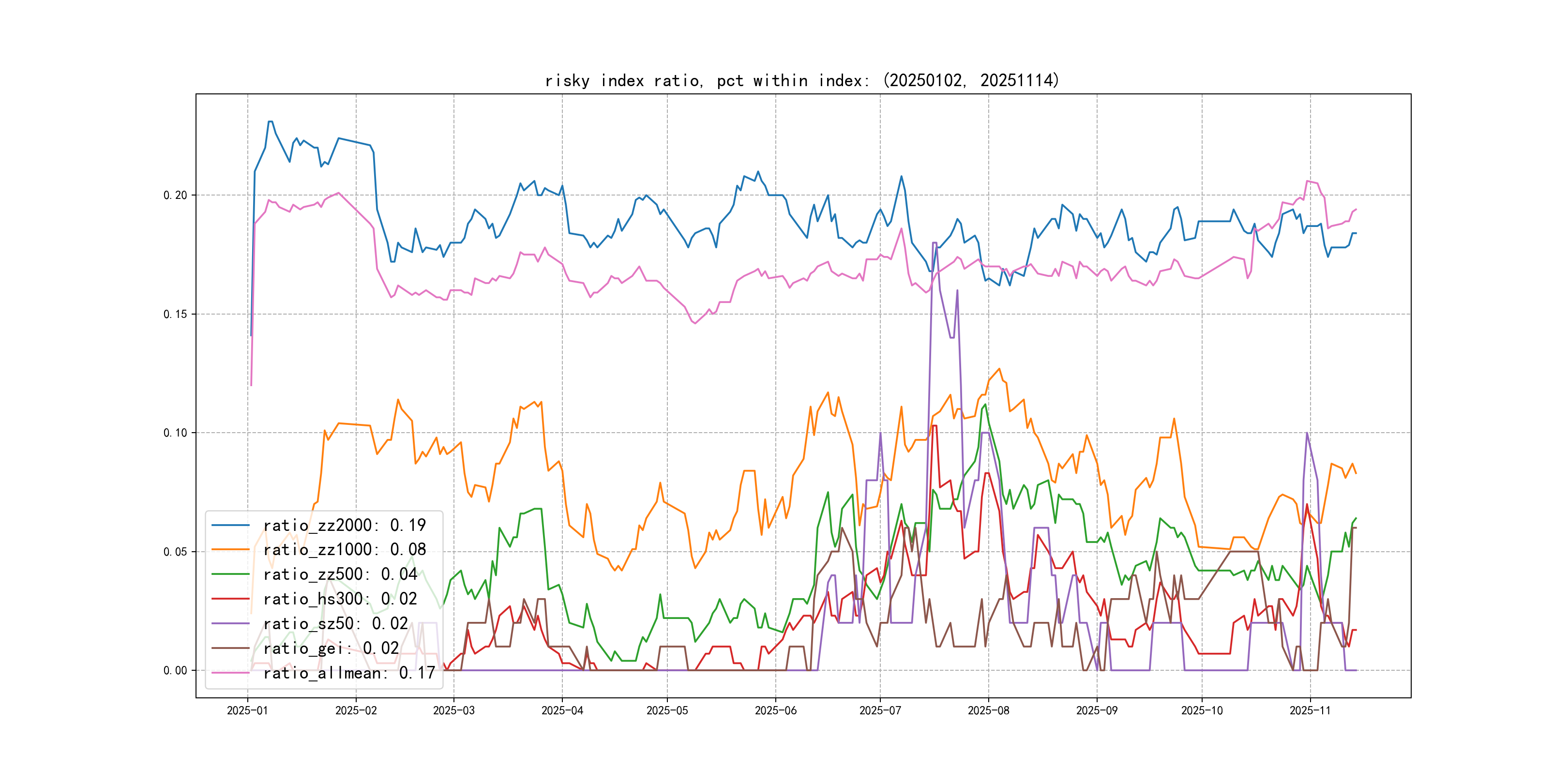Click the ratio_zz1000 legend label

(x=344, y=550)
